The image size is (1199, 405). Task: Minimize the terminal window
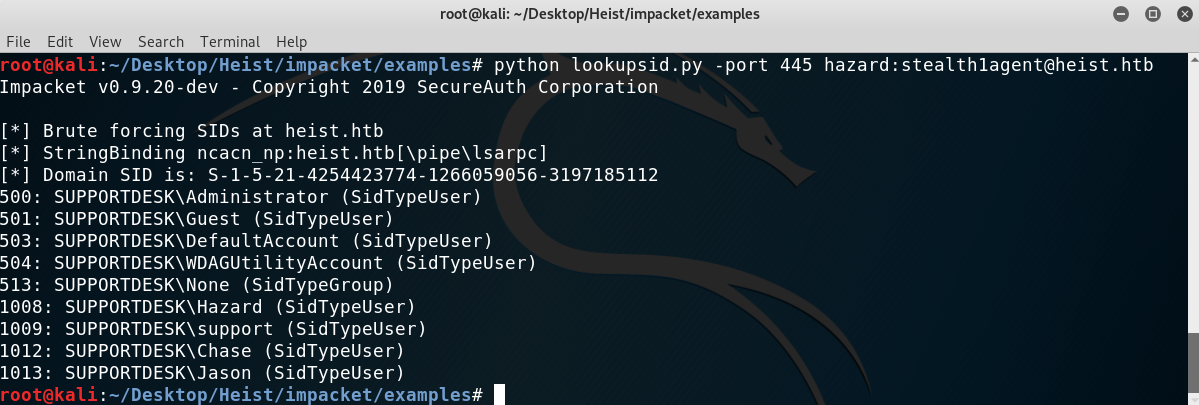point(1121,14)
